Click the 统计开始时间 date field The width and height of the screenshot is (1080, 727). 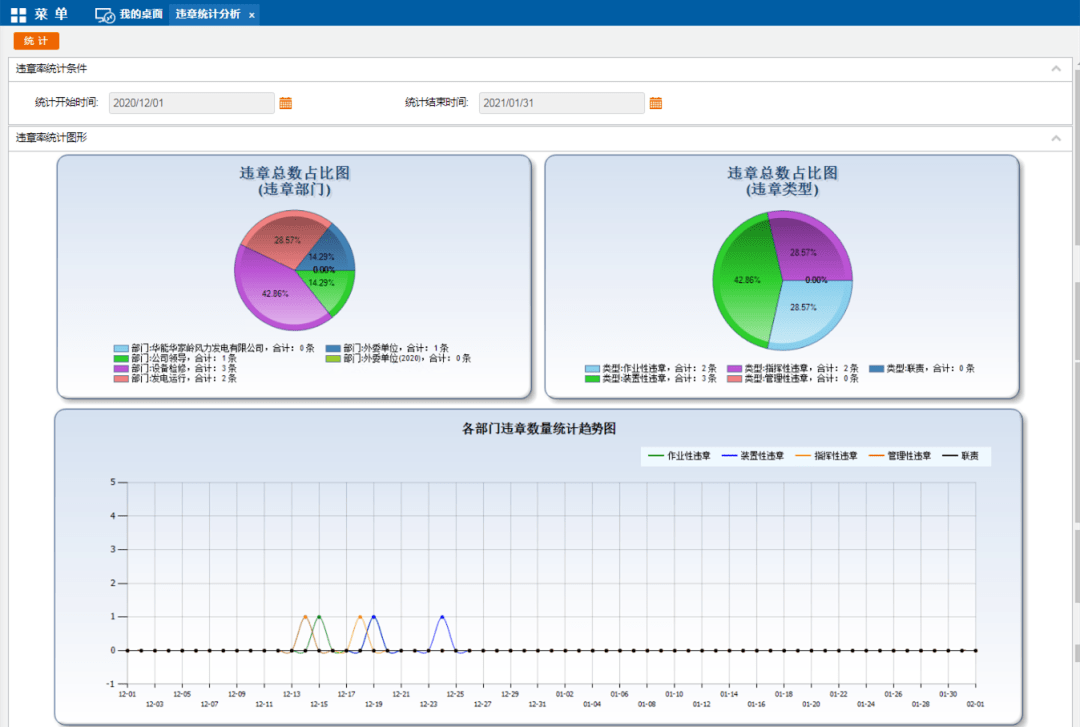coord(191,103)
